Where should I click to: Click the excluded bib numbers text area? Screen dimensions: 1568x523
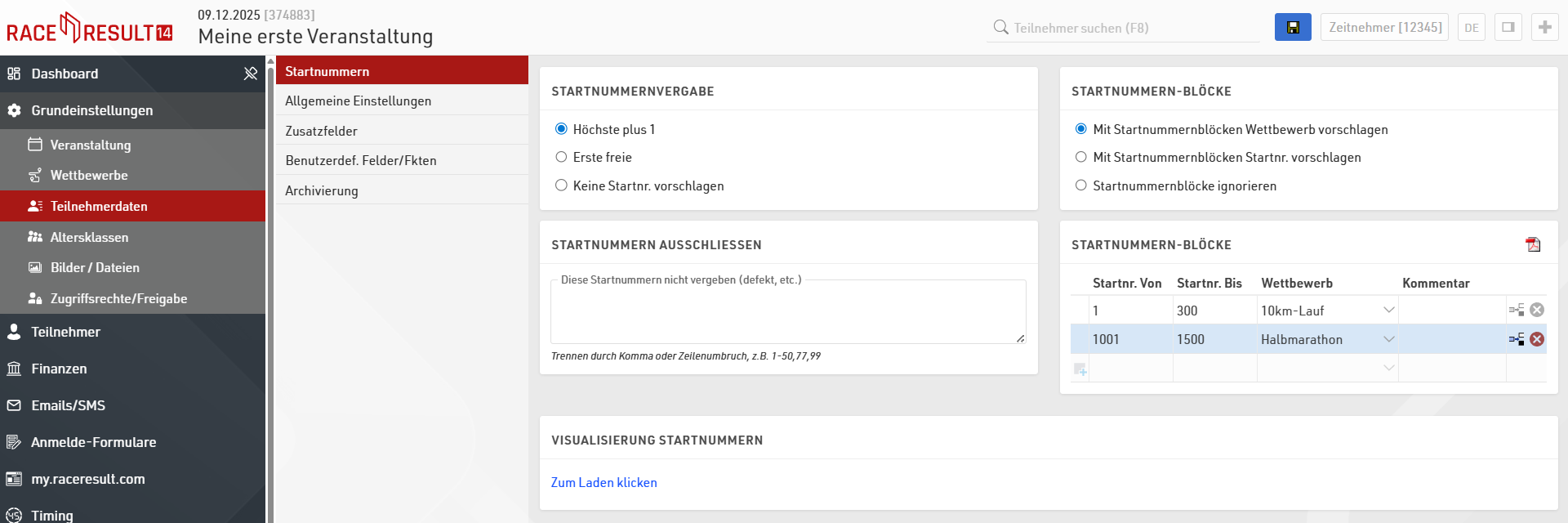pyautogui.click(x=787, y=314)
